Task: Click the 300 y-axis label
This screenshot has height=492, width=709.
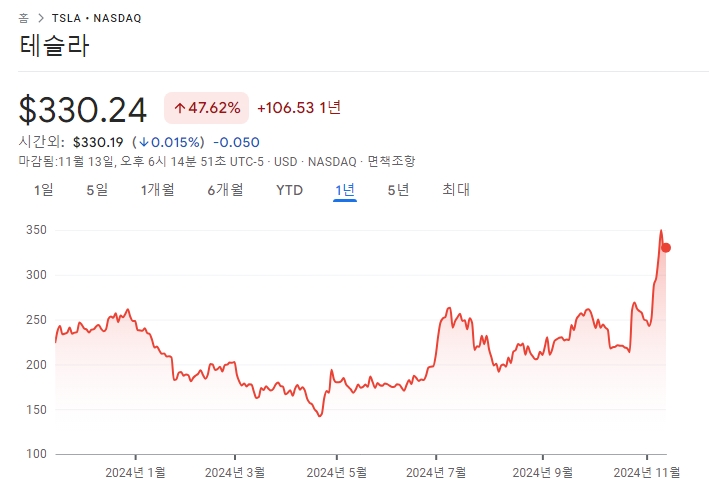Action: (x=36, y=275)
